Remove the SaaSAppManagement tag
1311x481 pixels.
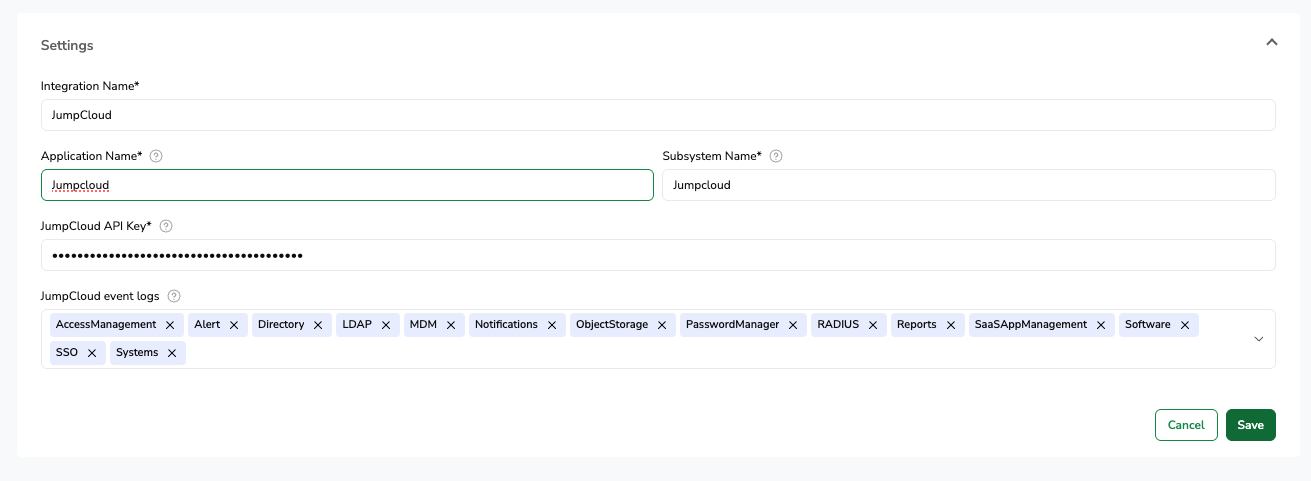coord(1101,325)
